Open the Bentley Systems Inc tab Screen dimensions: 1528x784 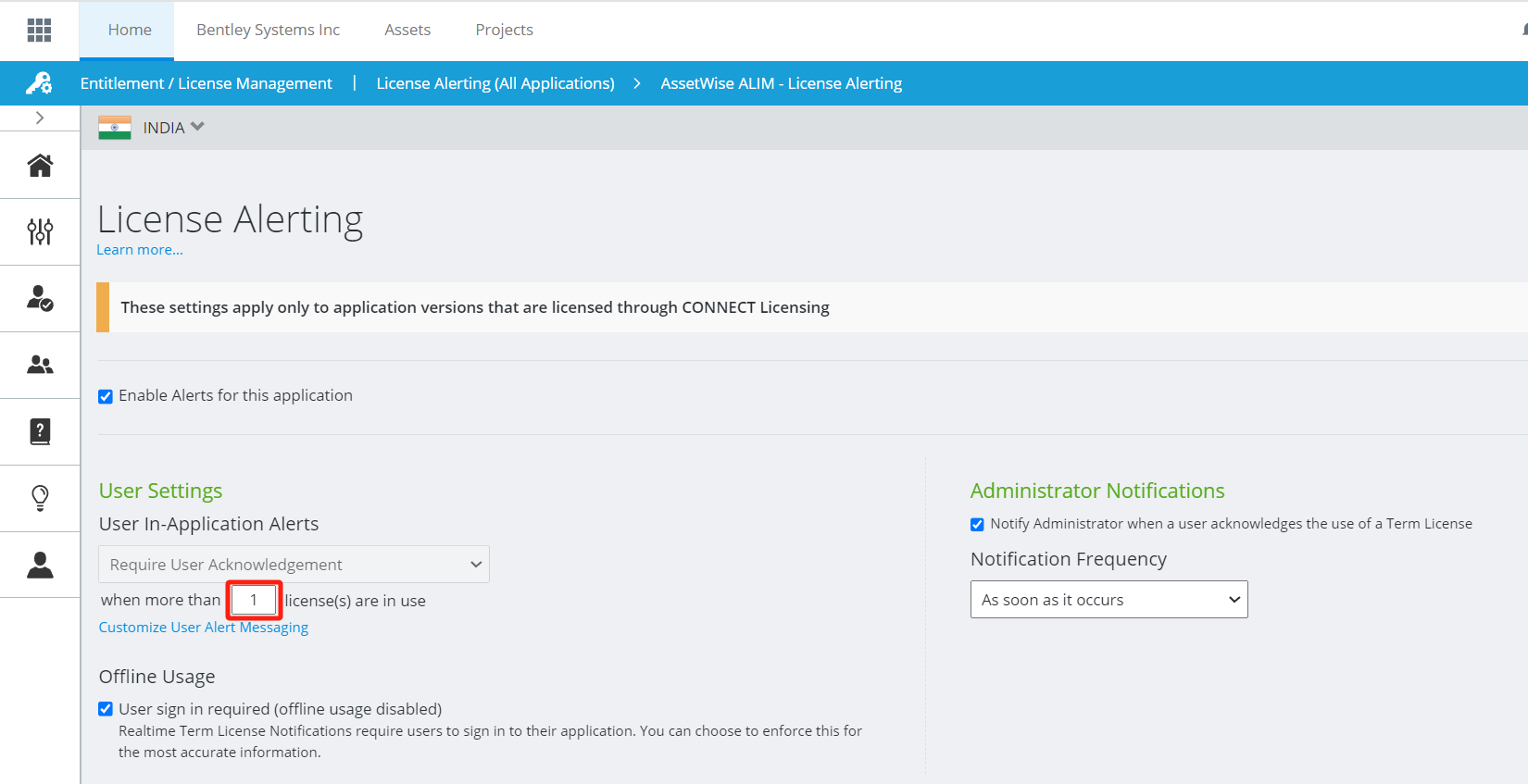coord(268,30)
